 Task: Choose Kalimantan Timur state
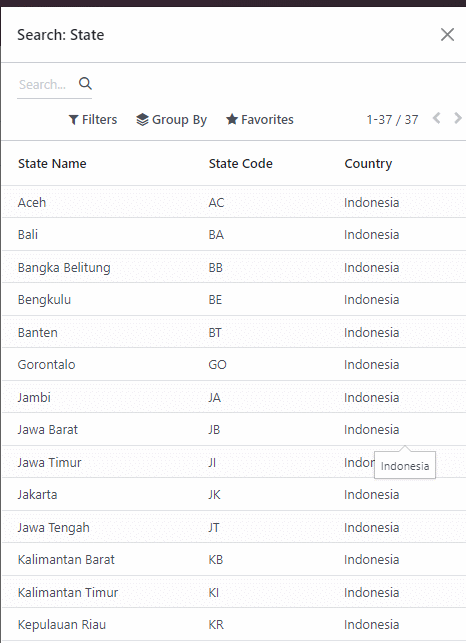234,592
